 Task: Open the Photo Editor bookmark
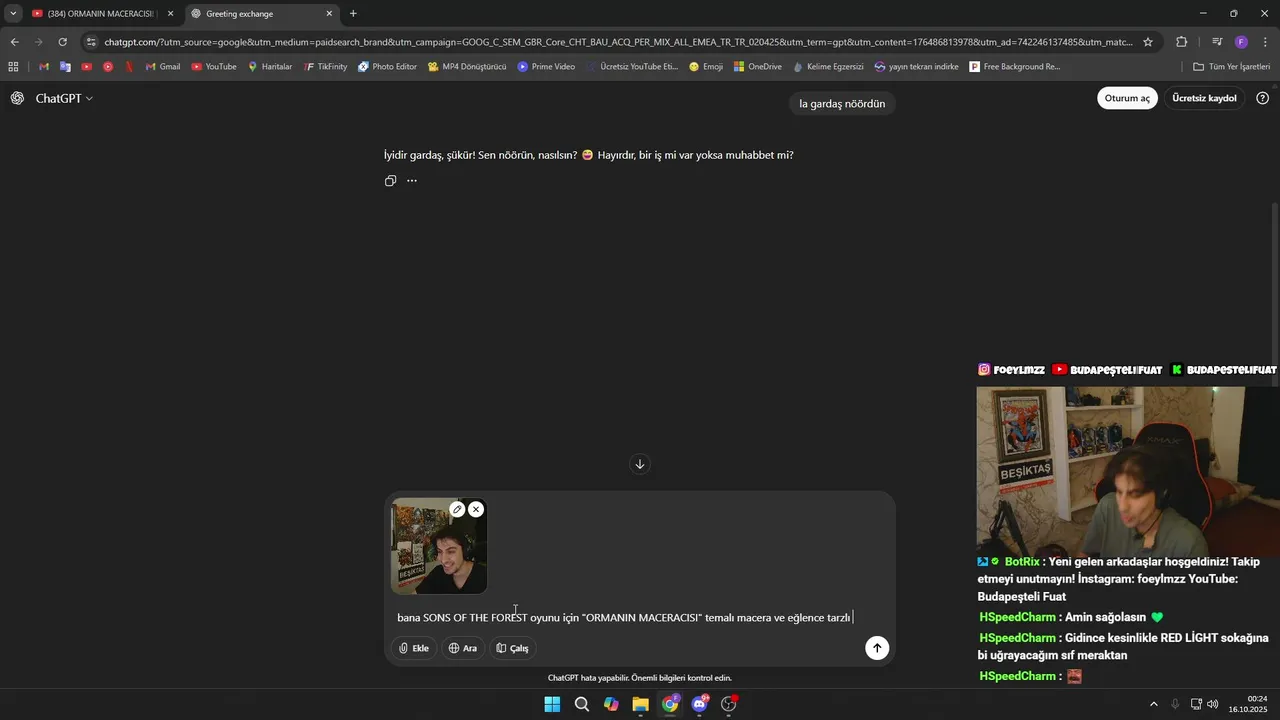click(387, 67)
